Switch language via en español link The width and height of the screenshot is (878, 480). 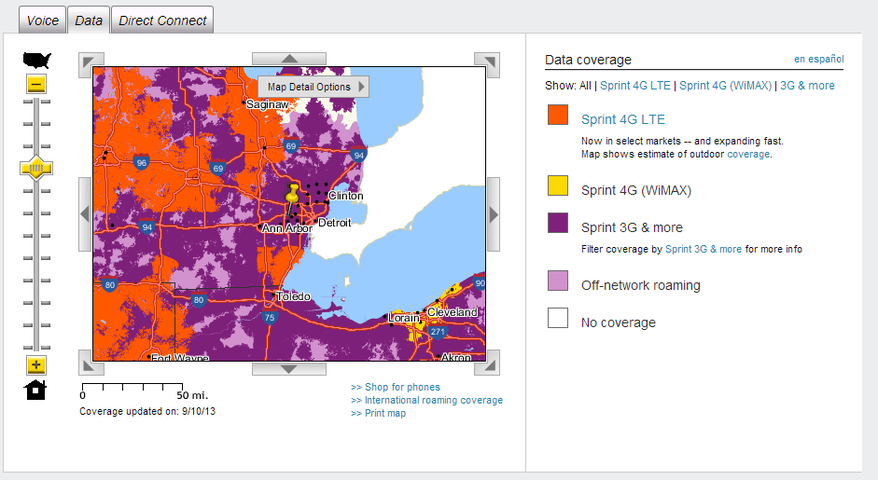click(x=819, y=59)
